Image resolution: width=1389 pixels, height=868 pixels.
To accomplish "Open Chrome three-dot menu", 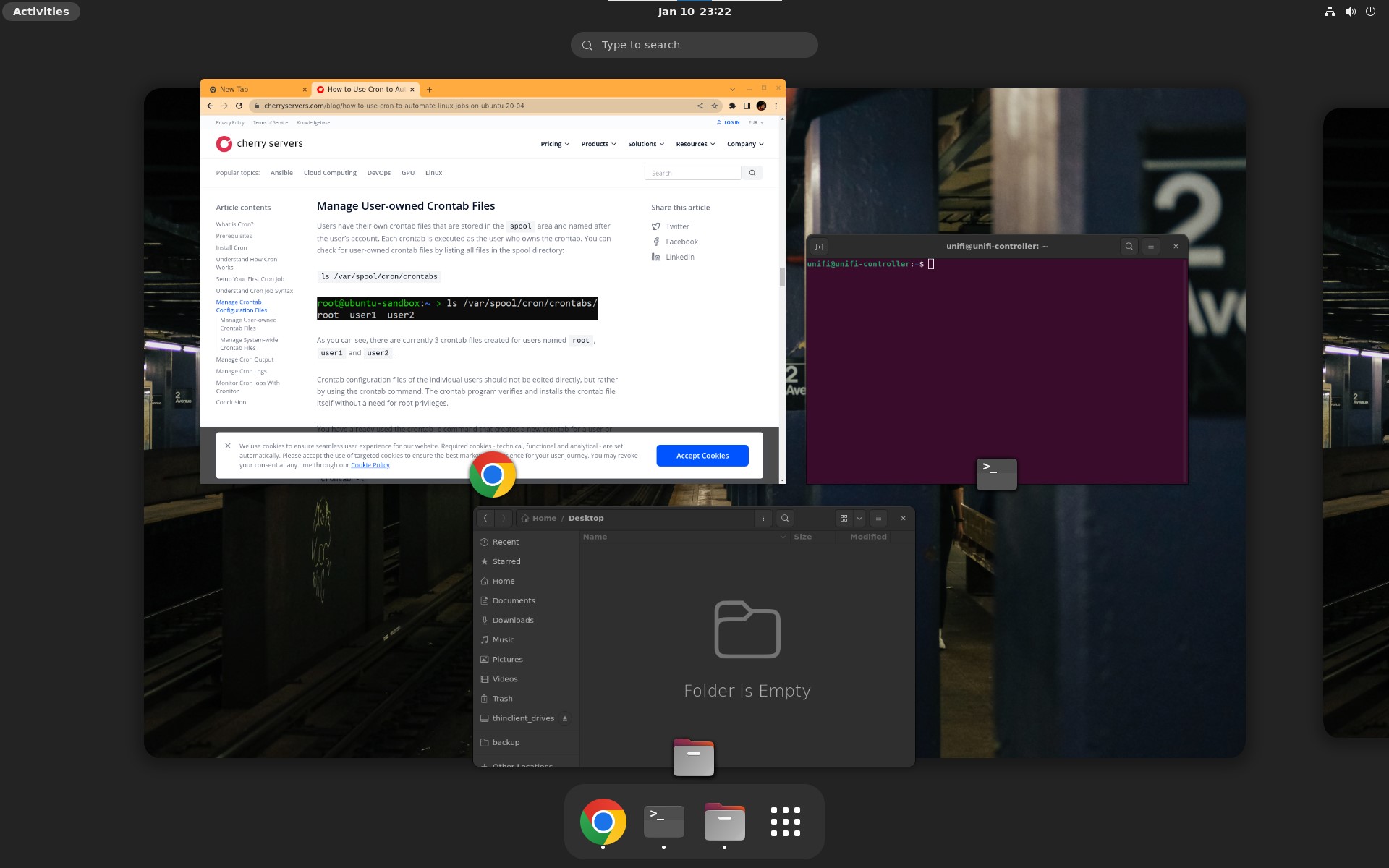I will pos(776,106).
